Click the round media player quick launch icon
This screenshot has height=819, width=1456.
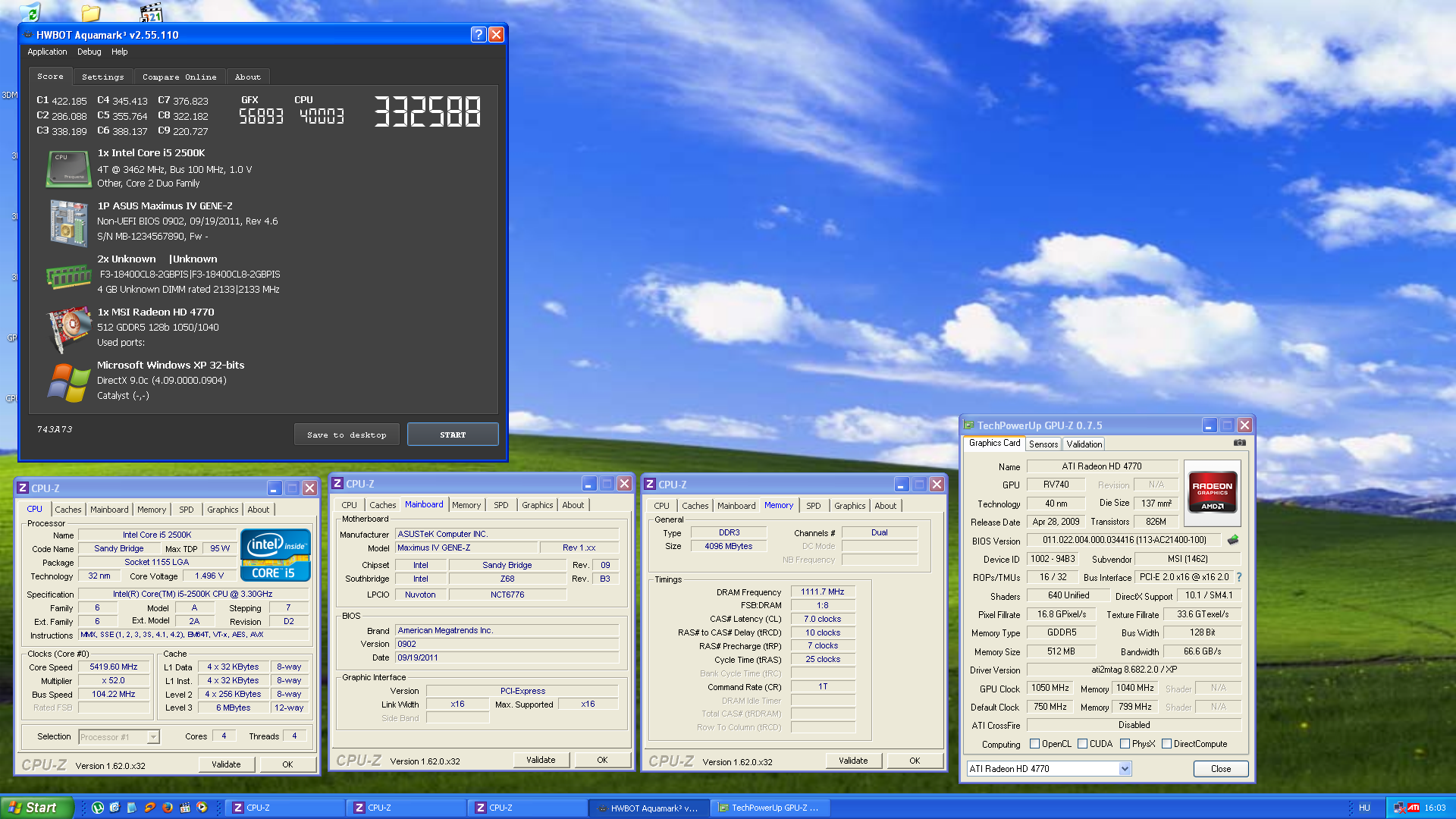pyautogui.click(x=202, y=808)
